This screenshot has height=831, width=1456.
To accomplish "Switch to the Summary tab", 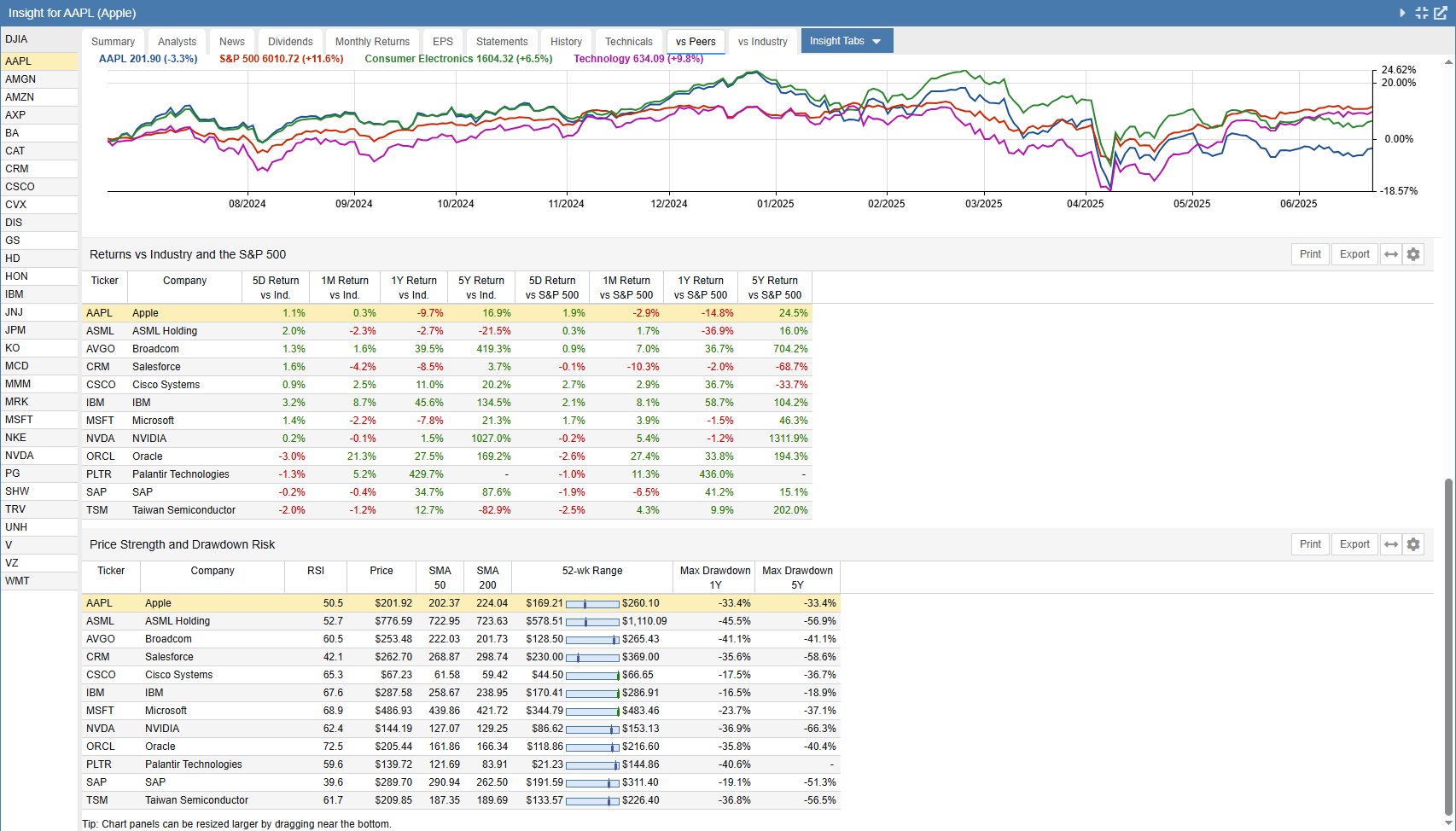I will click(x=114, y=42).
